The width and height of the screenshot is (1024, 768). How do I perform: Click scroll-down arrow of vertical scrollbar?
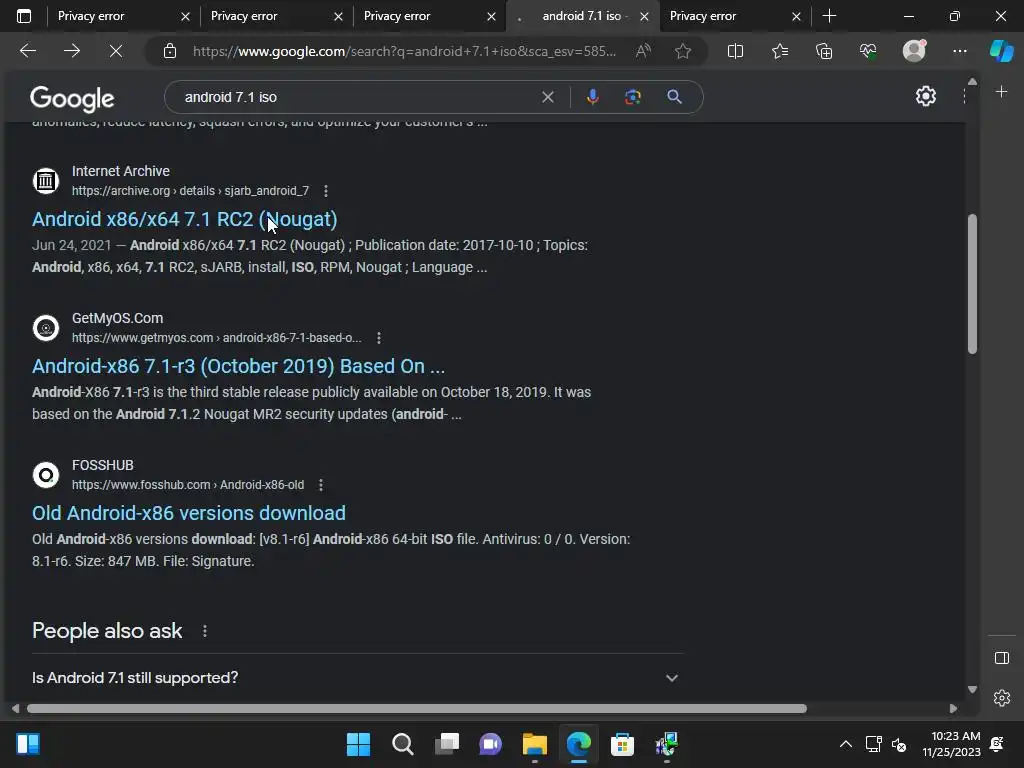click(x=972, y=689)
